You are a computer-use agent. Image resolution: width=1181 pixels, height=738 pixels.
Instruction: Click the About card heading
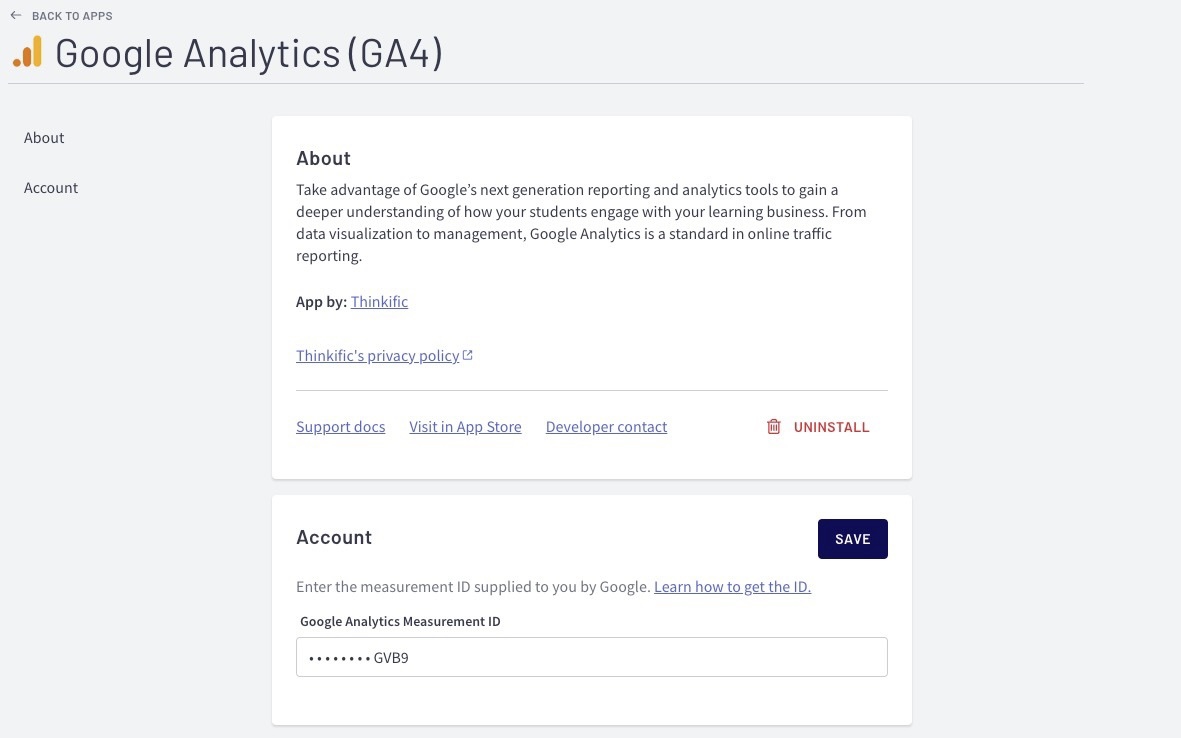[x=323, y=159]
